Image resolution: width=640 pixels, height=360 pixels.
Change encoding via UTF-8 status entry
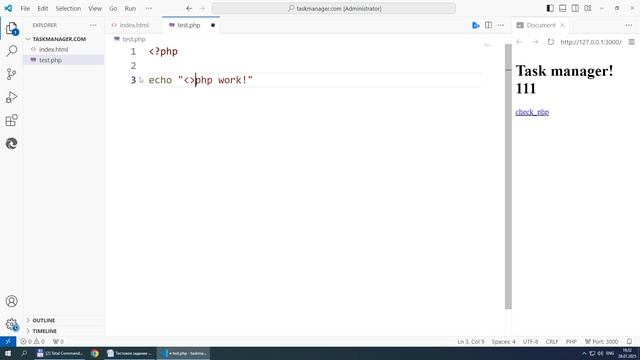tap(530, 341)
